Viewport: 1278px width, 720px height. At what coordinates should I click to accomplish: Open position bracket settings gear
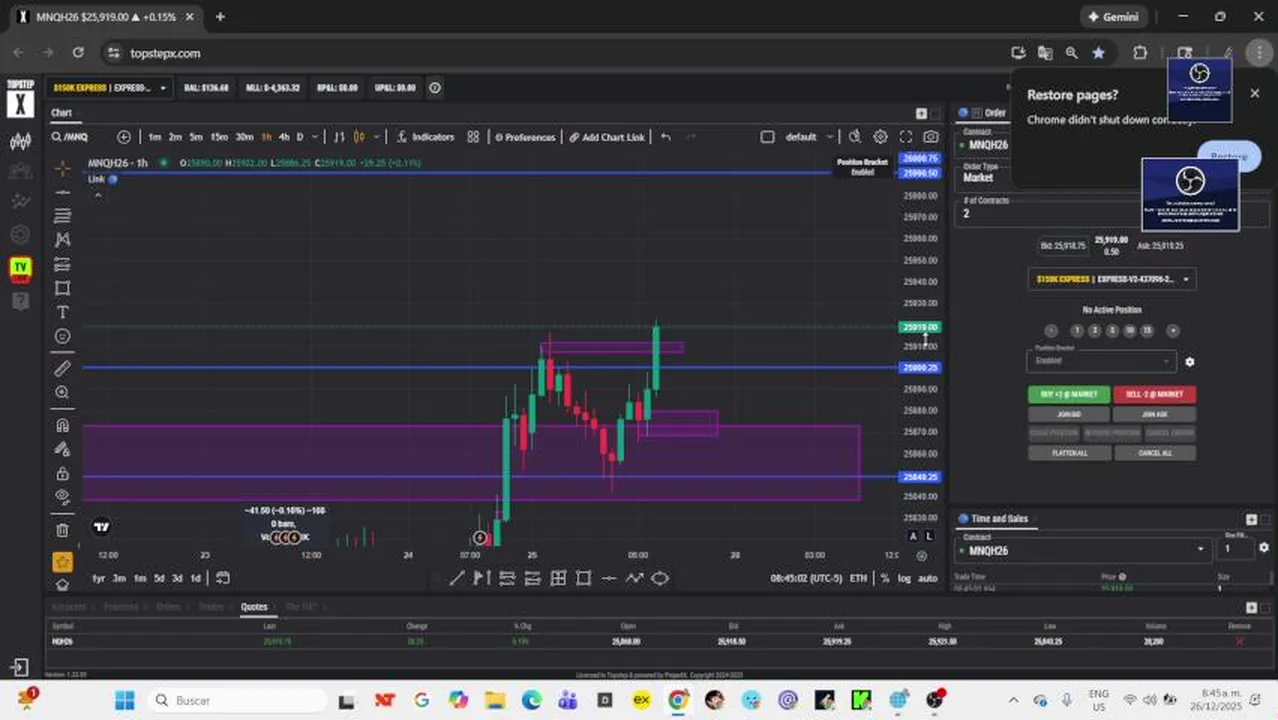pos(1189,362)
